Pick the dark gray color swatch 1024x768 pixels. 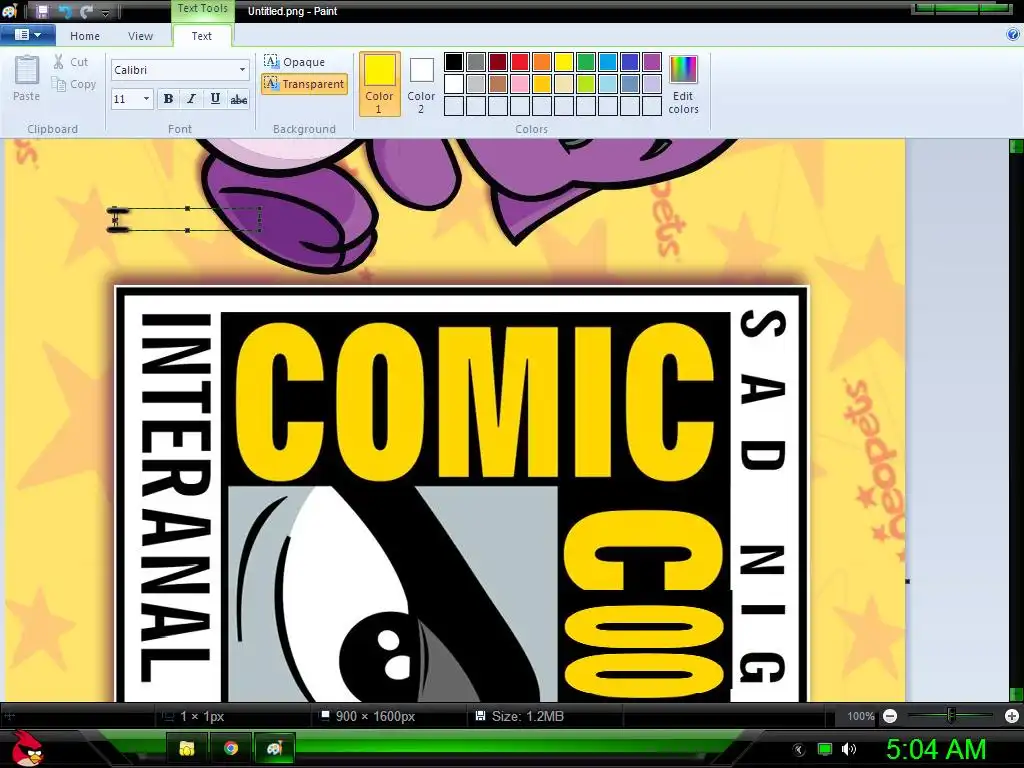(x=476, y=62)
